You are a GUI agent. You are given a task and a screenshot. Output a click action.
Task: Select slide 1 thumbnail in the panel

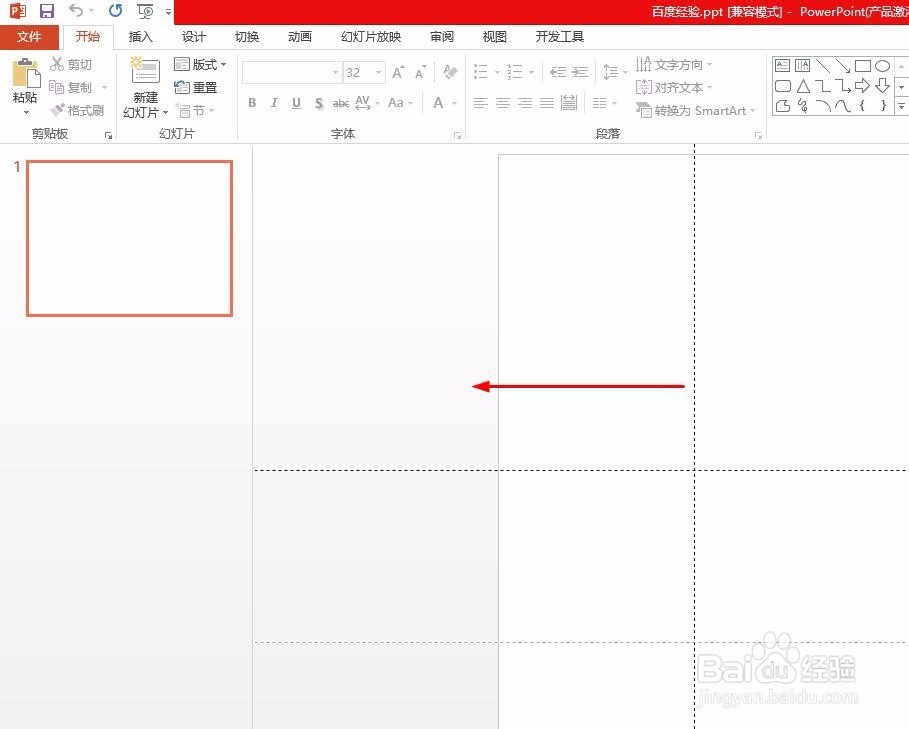[129, 237]
